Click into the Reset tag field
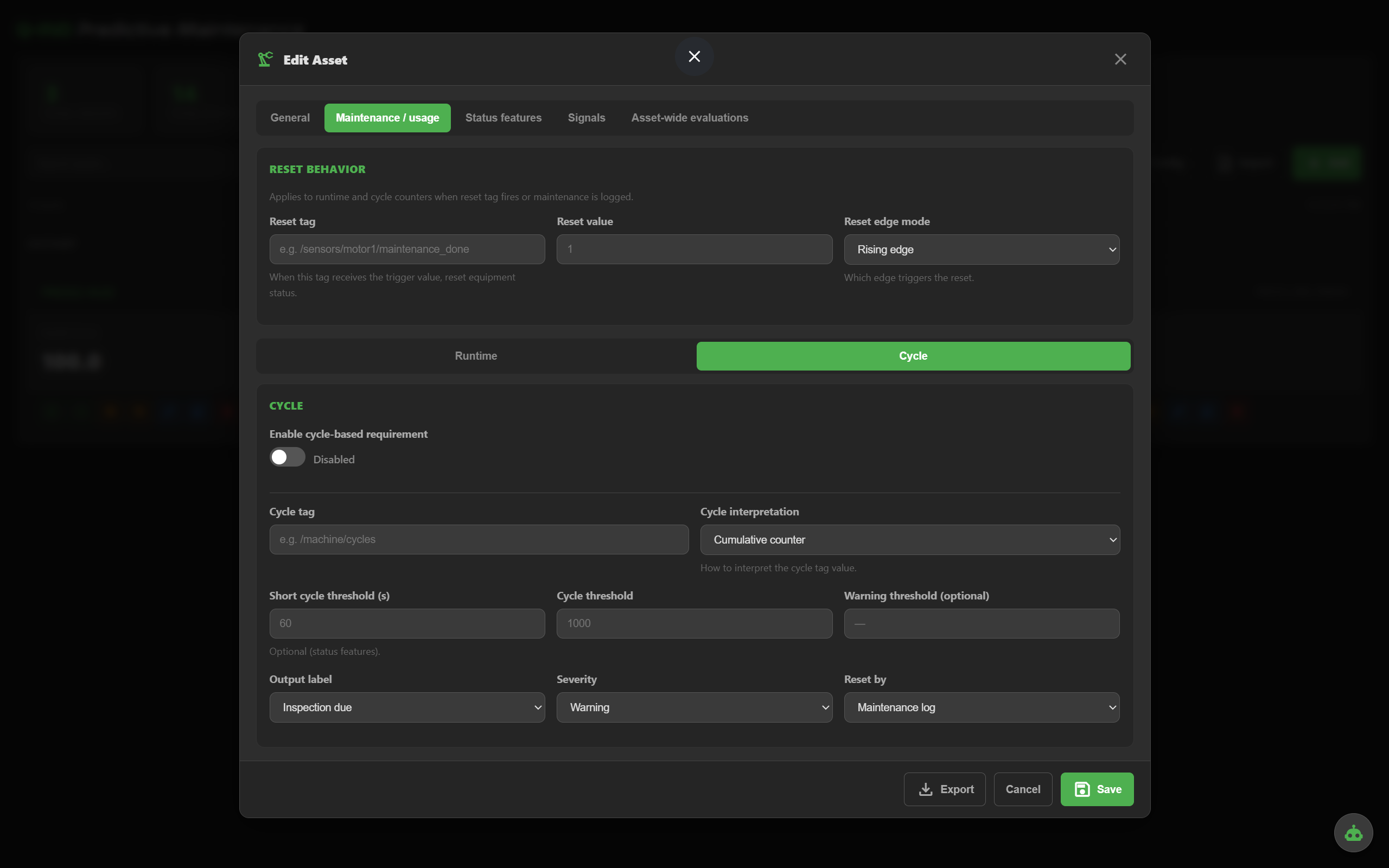This screenshot has height=868, width=1389. (407, 249)
